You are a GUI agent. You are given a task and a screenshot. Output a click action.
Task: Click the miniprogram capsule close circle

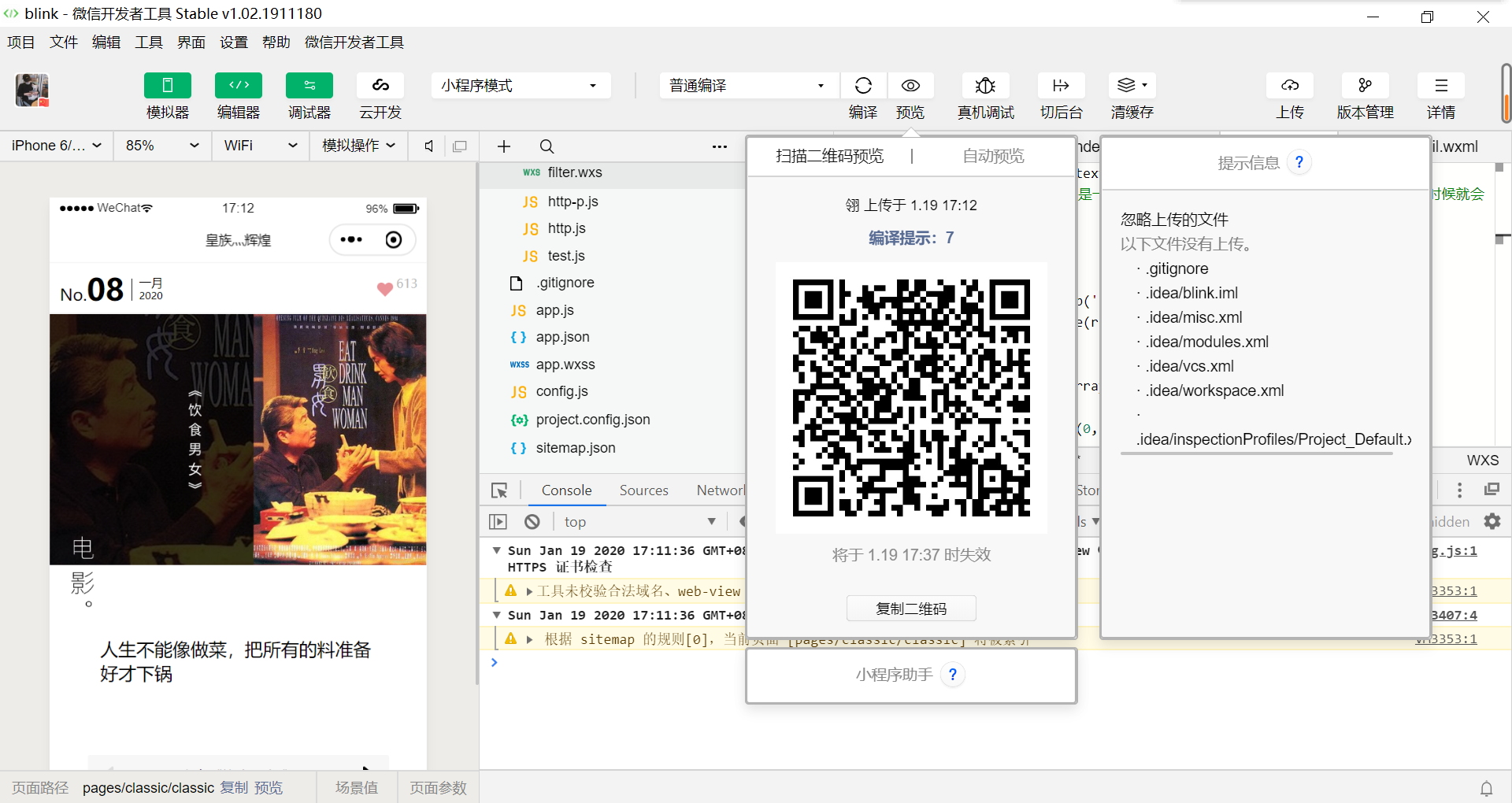pos(394,239)
